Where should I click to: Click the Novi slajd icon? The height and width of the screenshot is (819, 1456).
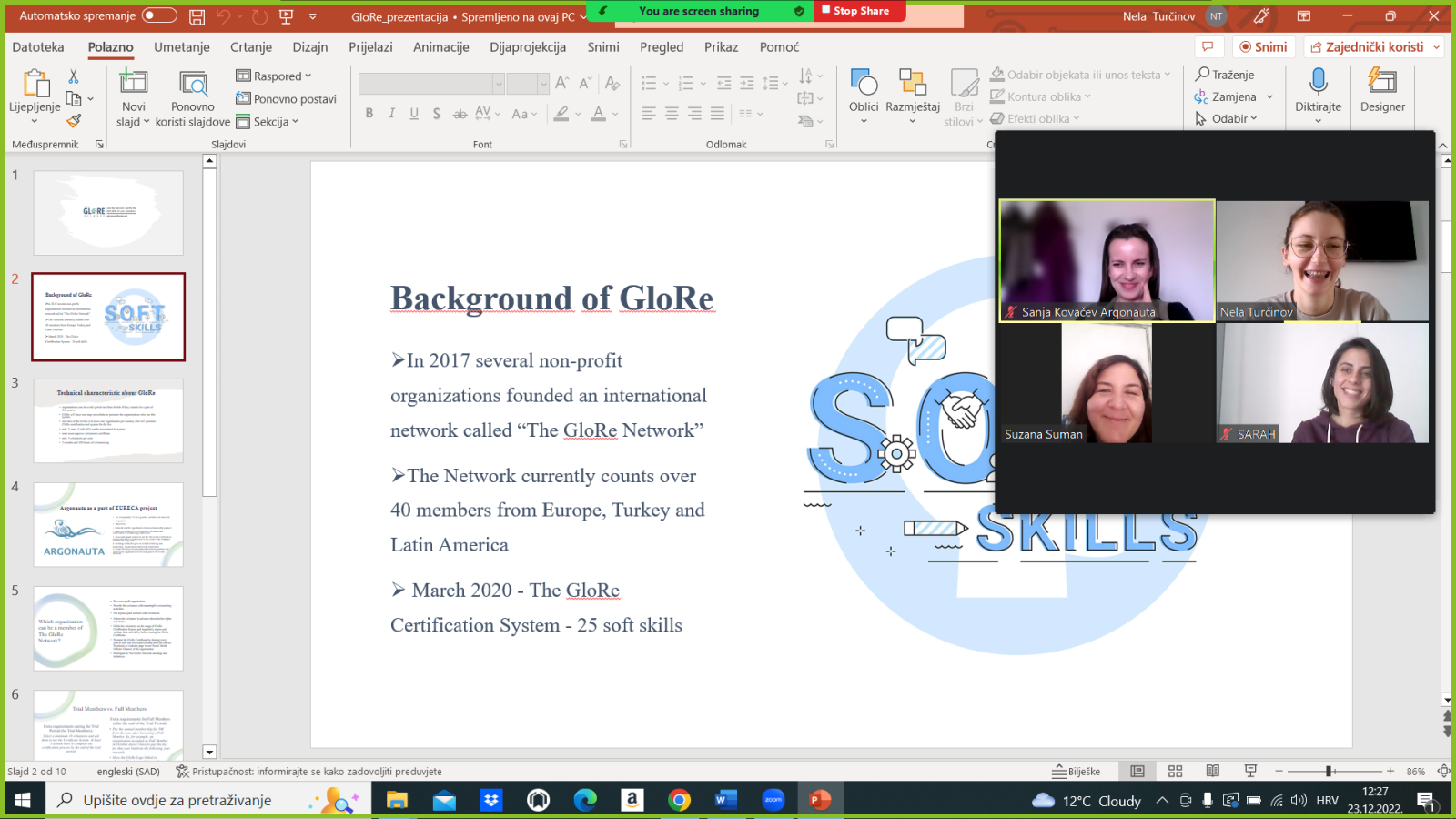click(134, 83)
